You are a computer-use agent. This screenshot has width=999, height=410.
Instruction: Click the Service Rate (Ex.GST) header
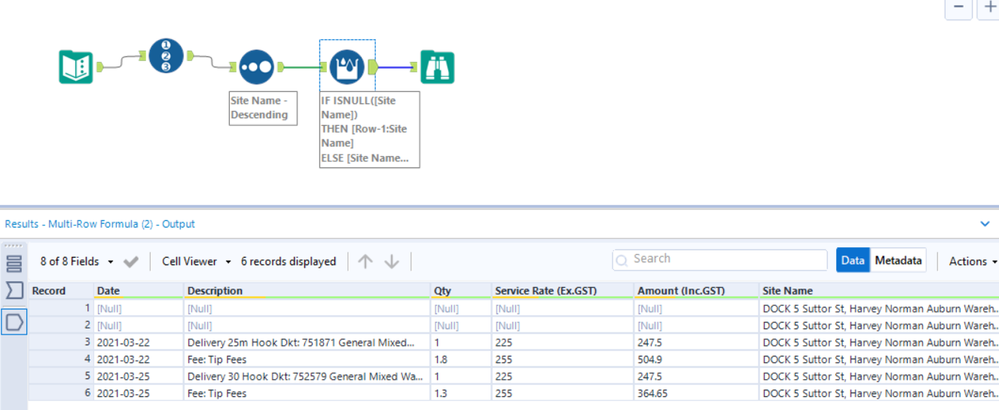coord(563,291)
